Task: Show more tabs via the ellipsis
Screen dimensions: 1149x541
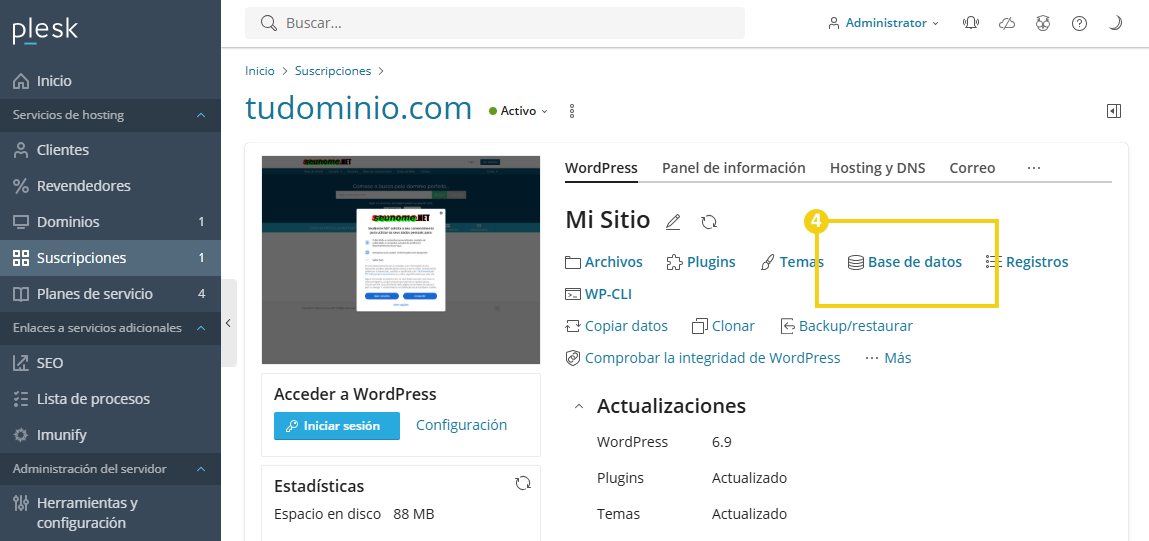Action: [x=1034, y=168]
